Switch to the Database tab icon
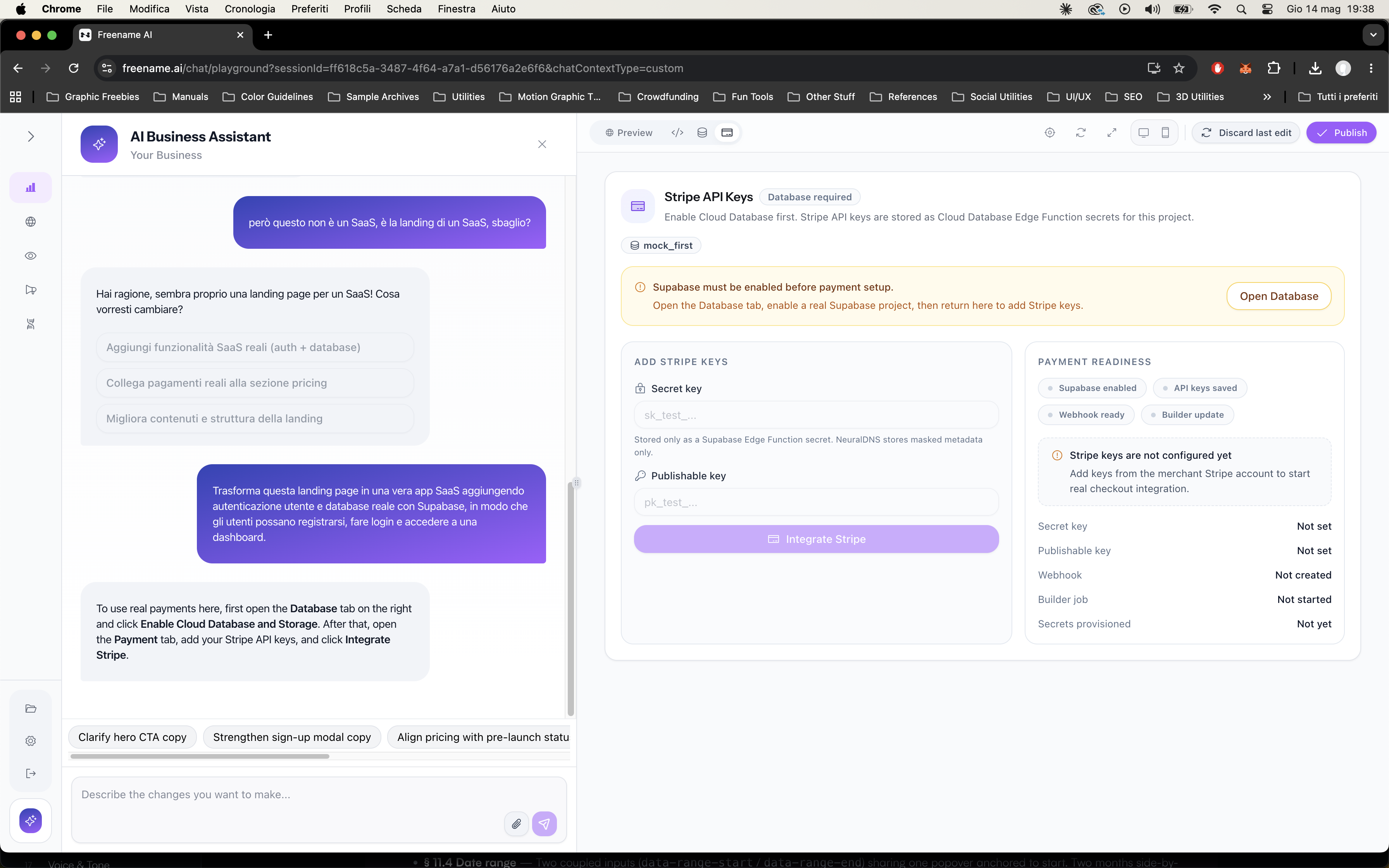1389x868 pixels. (702, 133)
